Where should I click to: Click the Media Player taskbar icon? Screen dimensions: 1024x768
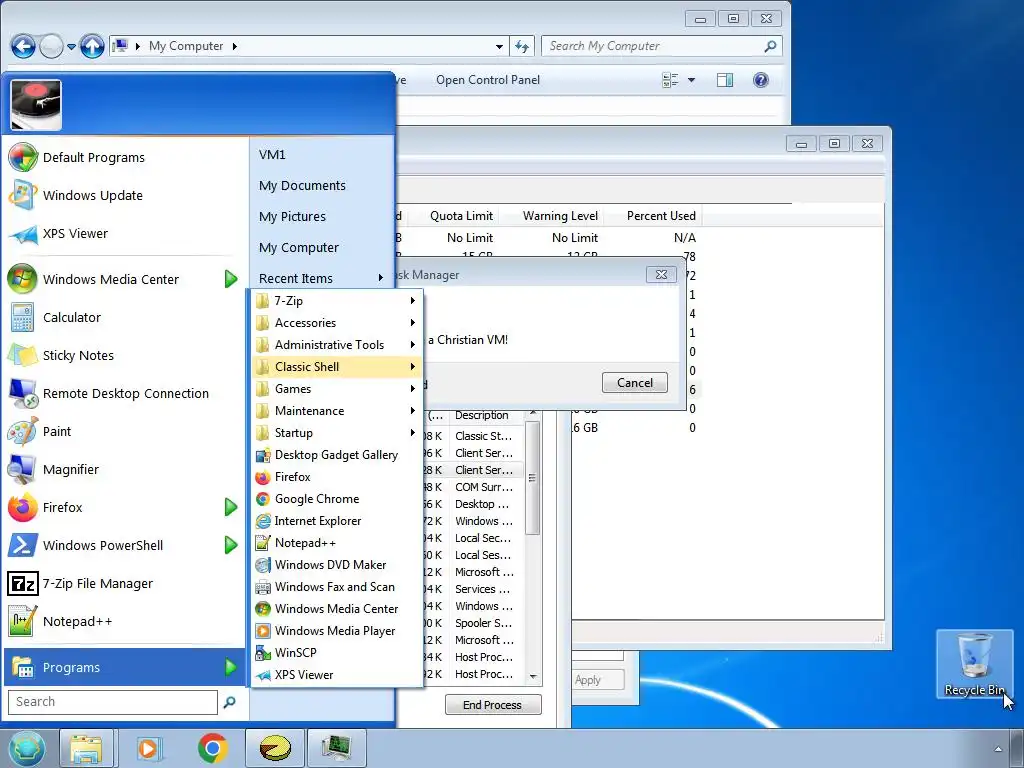(150, 748)
